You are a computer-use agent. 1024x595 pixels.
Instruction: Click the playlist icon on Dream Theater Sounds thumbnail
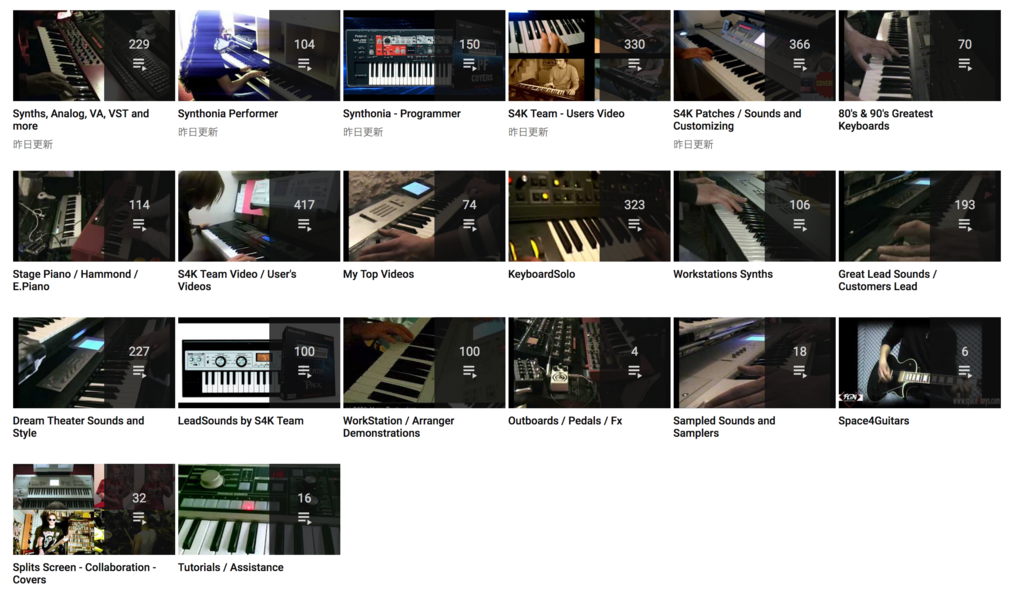click(139, 372)
